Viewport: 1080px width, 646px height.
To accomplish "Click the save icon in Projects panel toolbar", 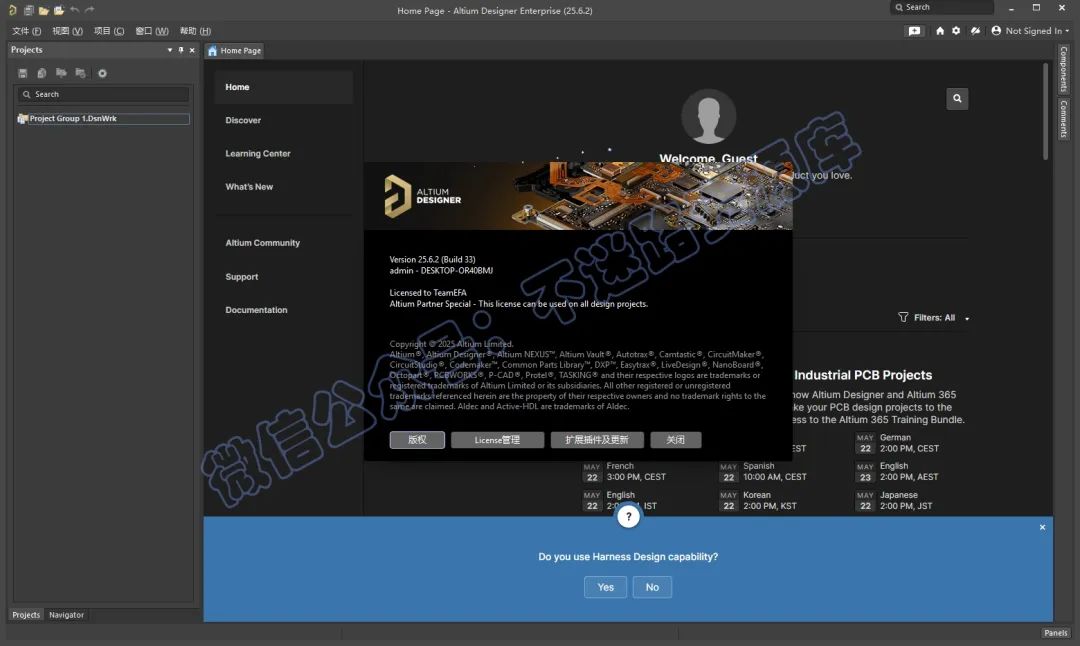I will (23, 73).
